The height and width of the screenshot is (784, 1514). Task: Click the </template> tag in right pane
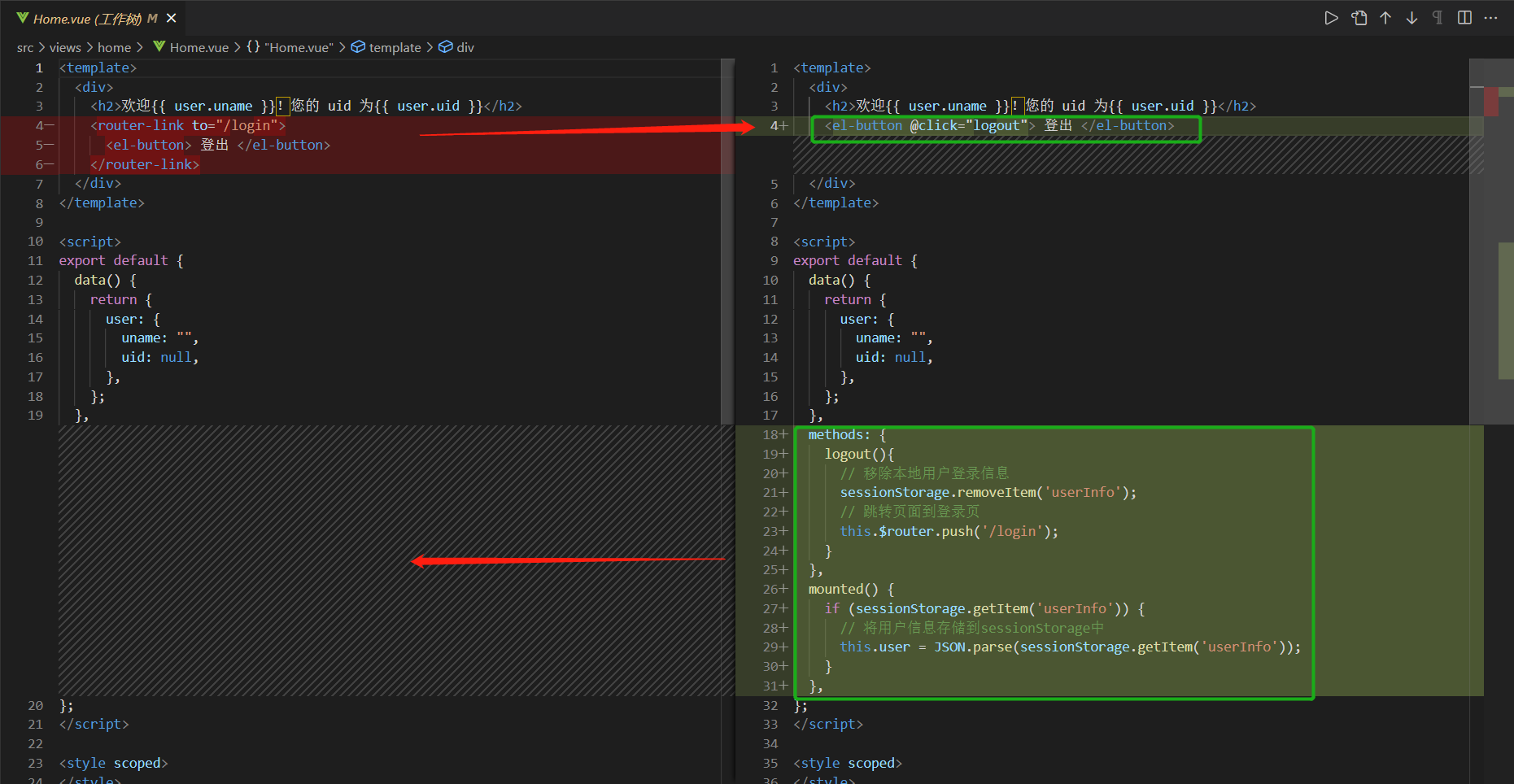836,203
